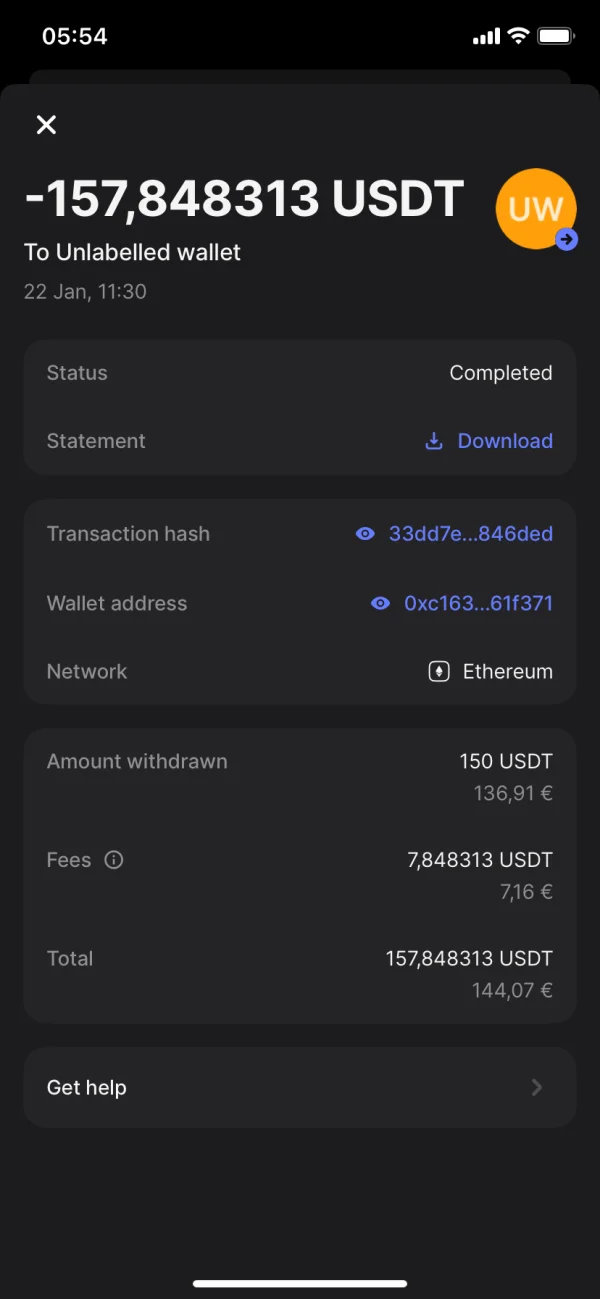Tap the Wi-Fi status bar icon
The height and width of the screenshot is (1299, 600).
click(x=518, y=36)
